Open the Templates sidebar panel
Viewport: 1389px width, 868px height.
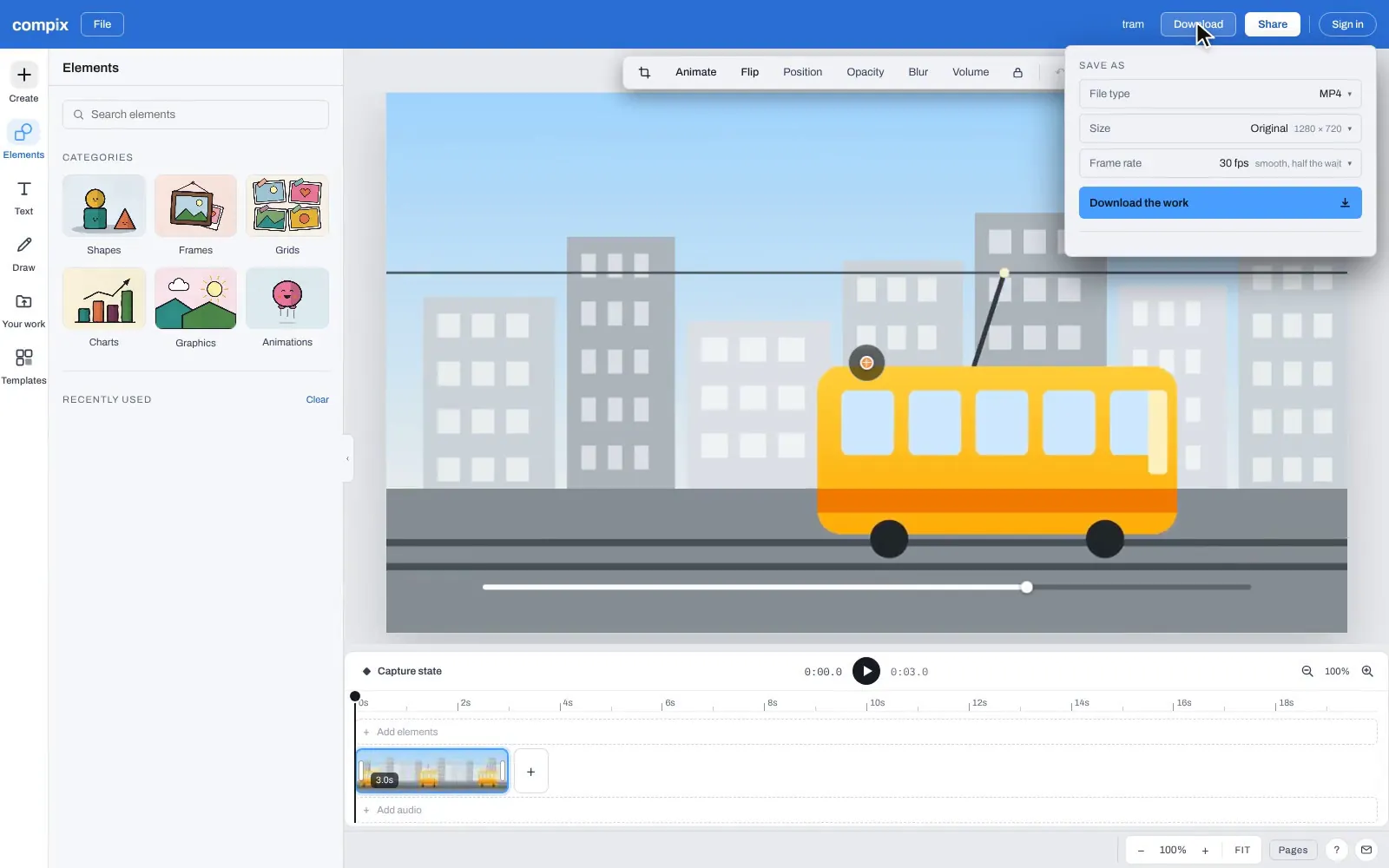(23, 366)
